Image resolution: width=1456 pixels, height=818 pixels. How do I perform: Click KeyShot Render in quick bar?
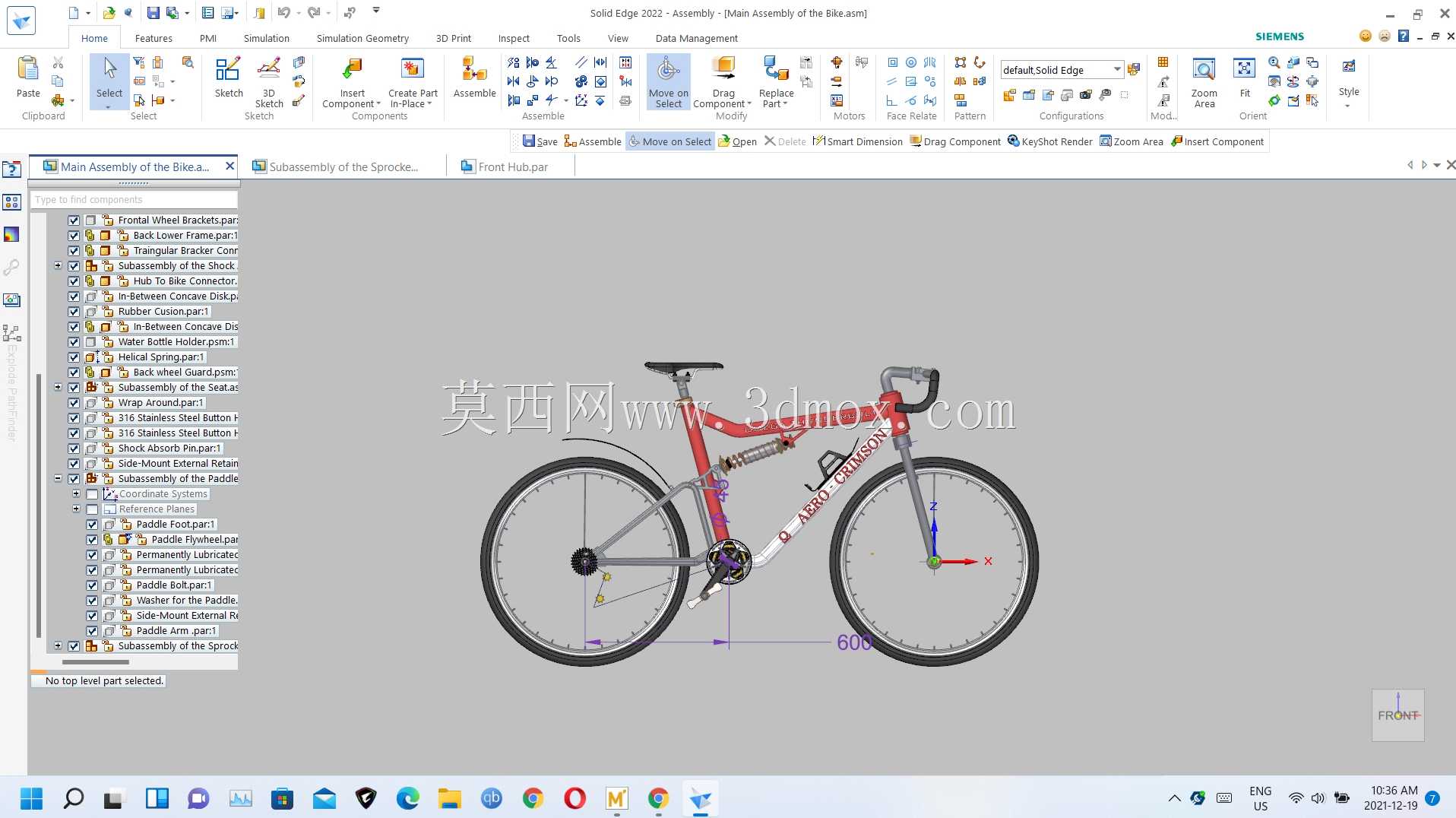(1050, 141)
